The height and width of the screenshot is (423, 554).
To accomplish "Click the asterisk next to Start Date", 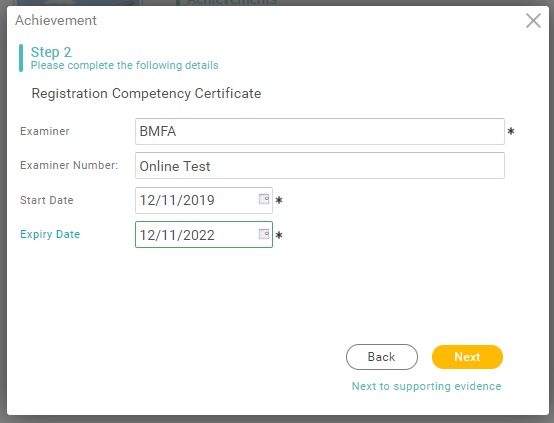I will pos(279,200).
